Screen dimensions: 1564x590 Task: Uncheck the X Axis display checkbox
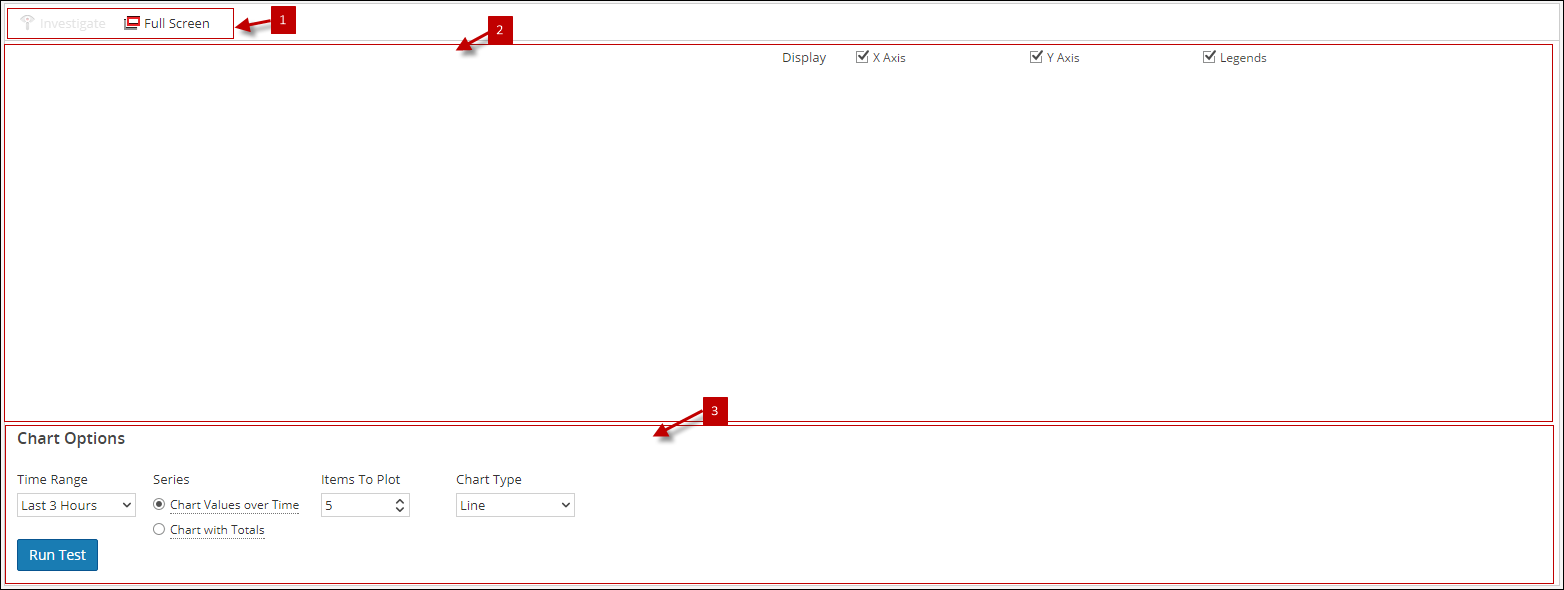pos(862,57)
